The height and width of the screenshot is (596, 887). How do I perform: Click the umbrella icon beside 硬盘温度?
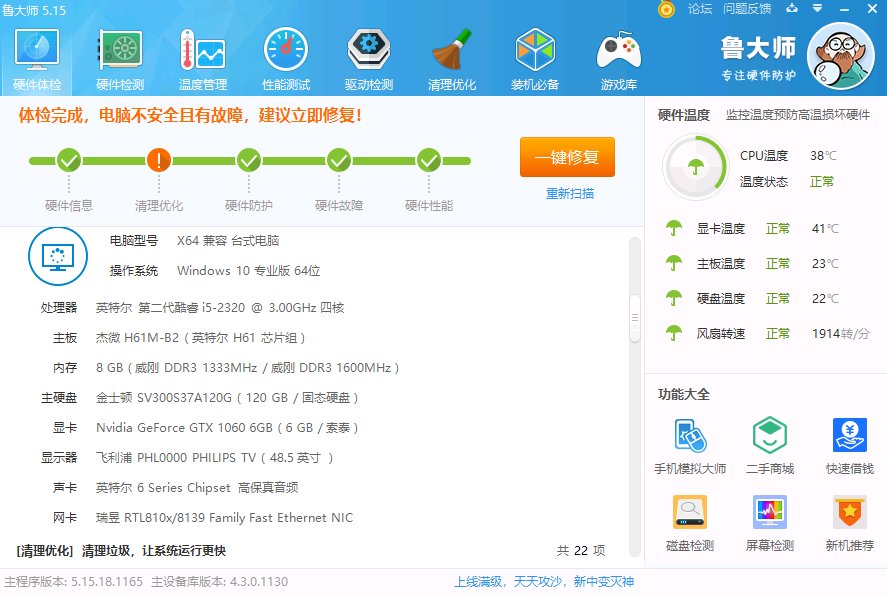tap(674, 298)
